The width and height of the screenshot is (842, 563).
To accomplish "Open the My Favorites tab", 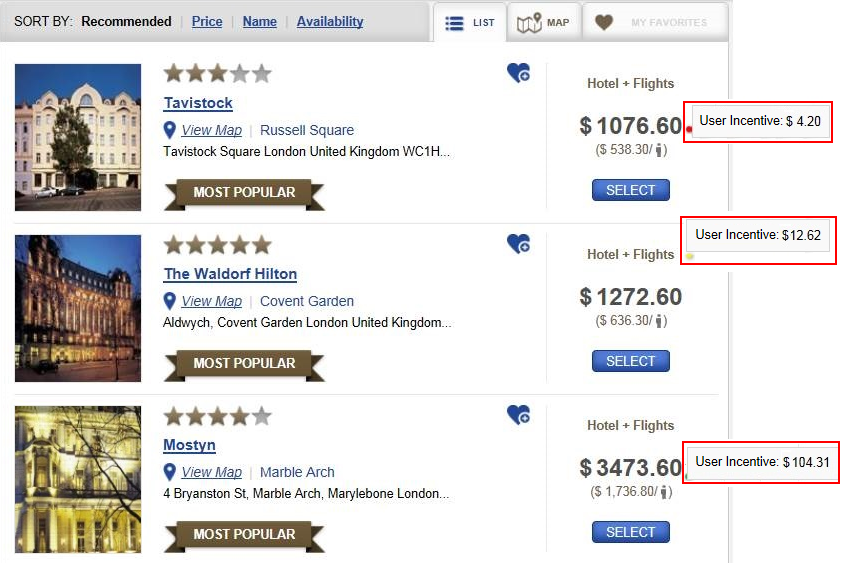I will (x=655, y=23).
